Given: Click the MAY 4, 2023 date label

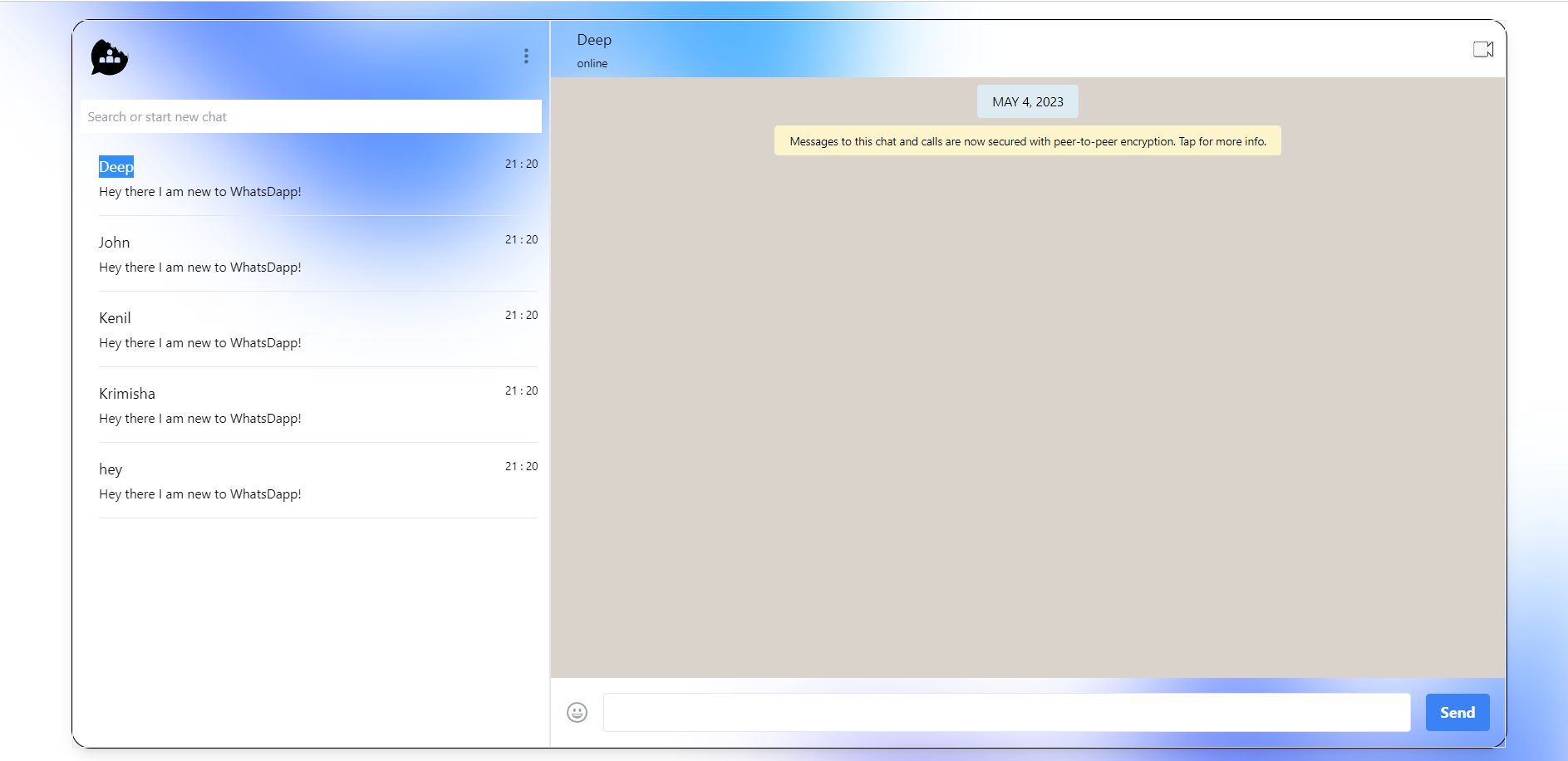Looking at the screenshot, I should (x=1028, y=101).
